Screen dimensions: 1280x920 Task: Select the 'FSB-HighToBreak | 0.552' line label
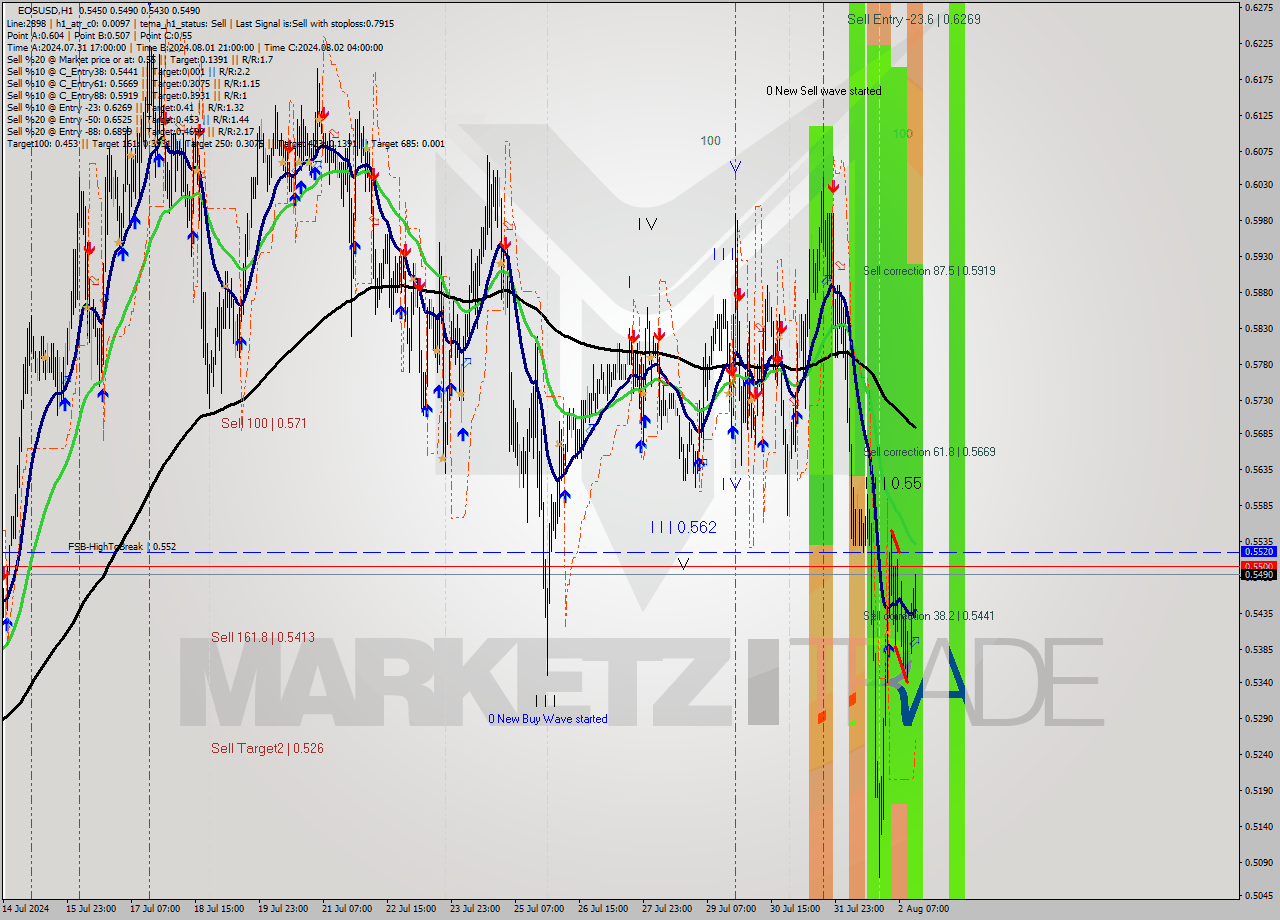tap(122, 547)
